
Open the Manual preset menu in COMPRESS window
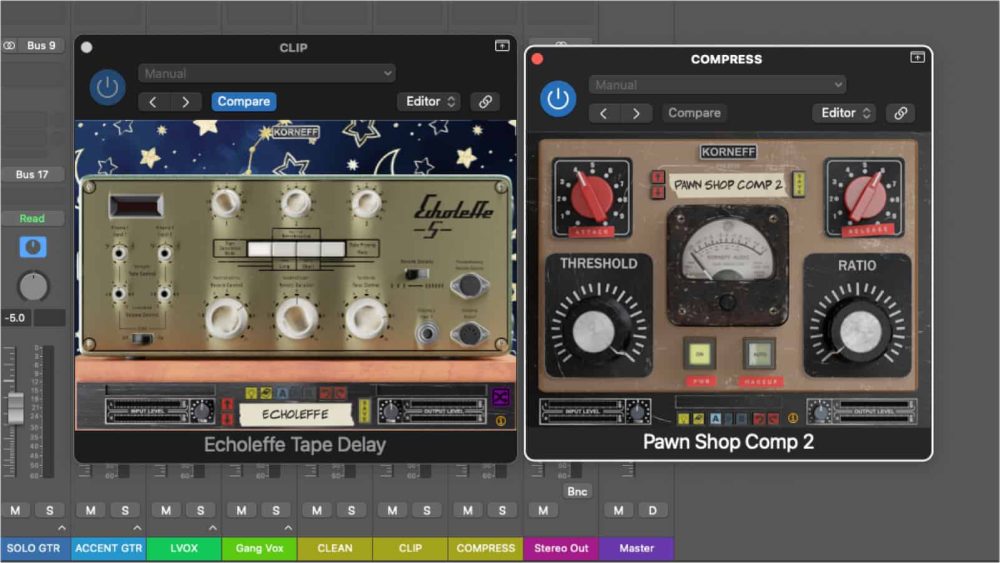717,85
